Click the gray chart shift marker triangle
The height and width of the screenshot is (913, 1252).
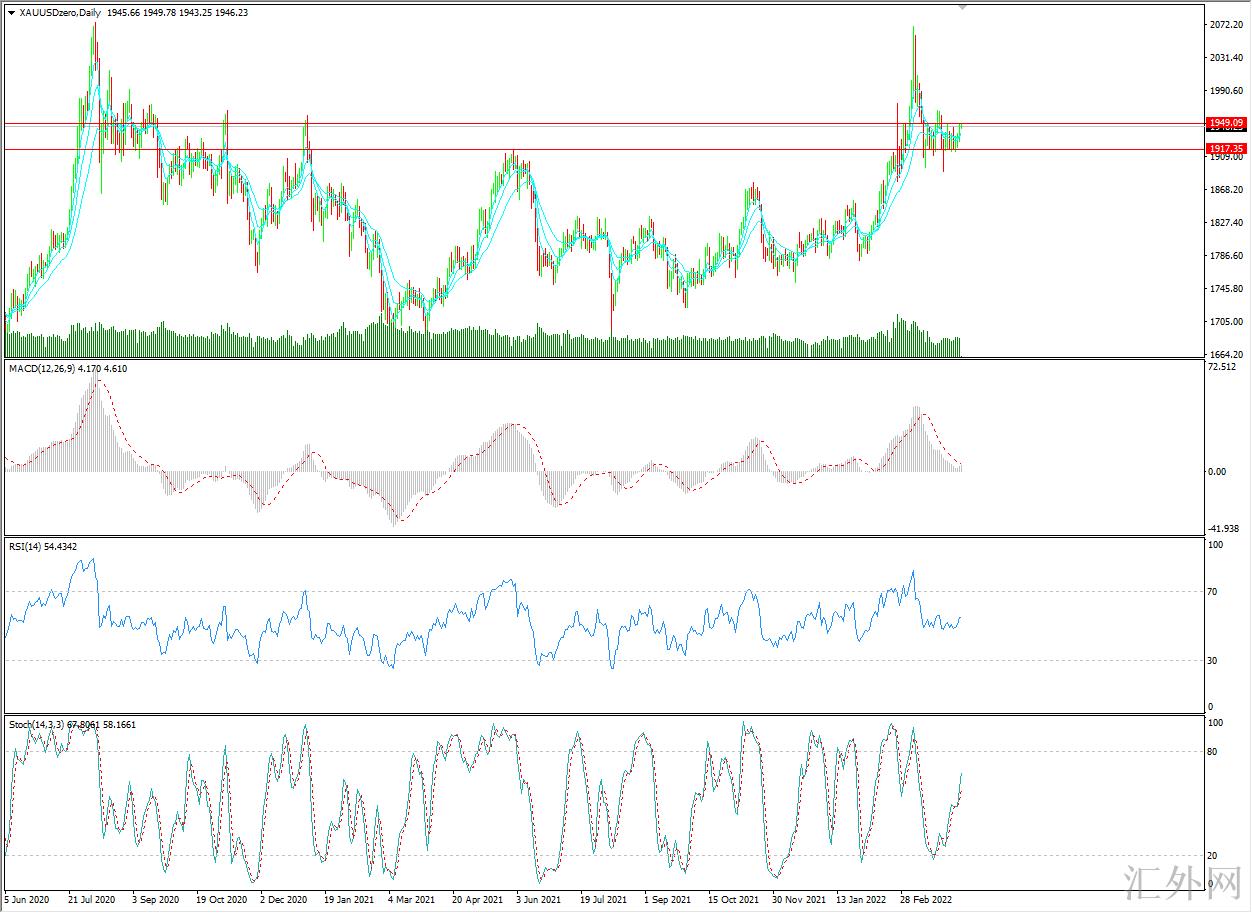point(963,7)
